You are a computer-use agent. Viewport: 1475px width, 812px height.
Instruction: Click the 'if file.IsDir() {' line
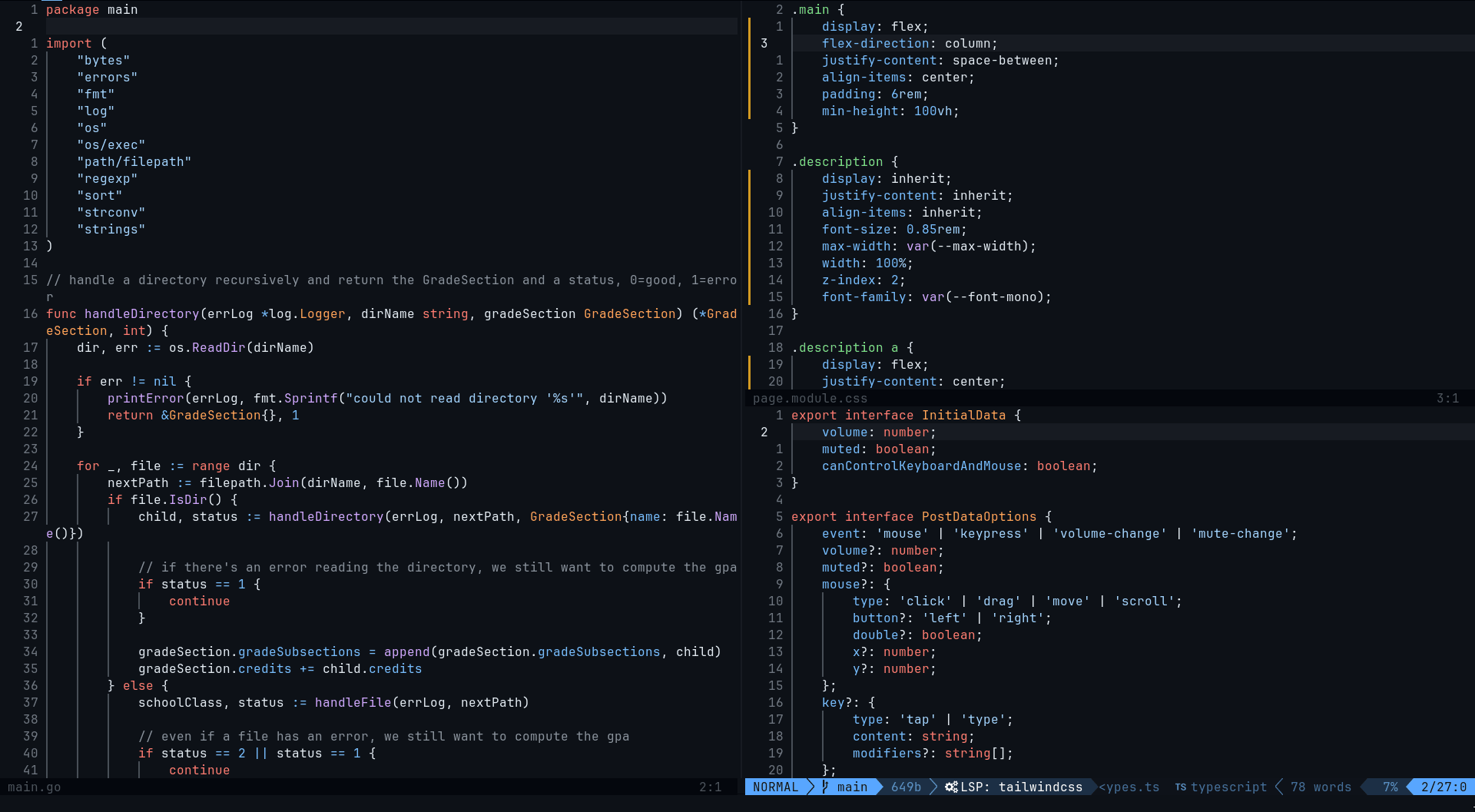[172, 499]
